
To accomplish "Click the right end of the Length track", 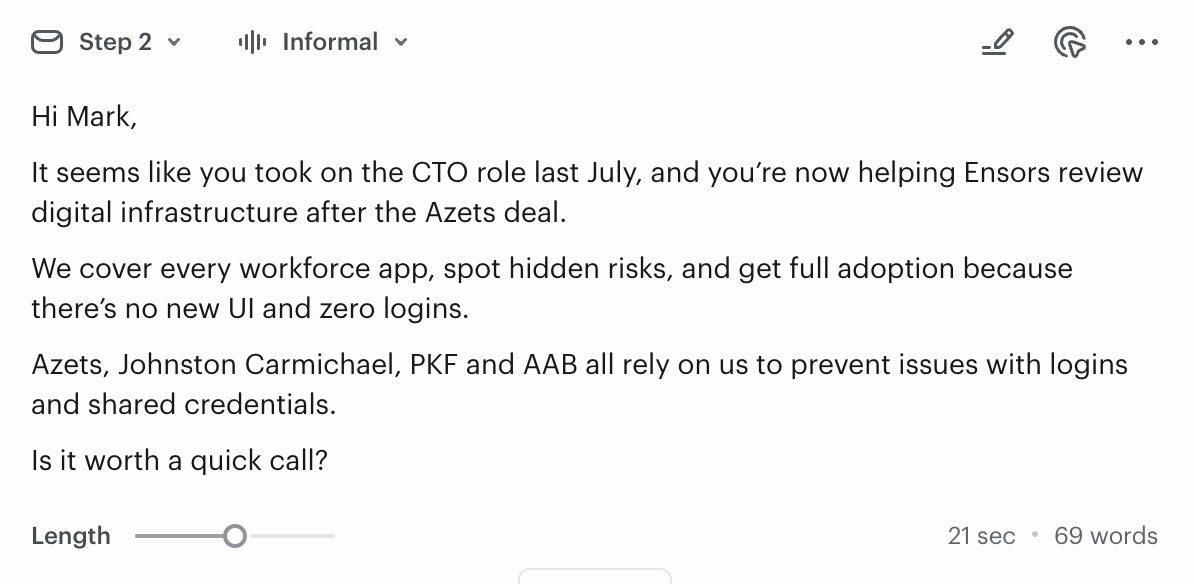I will [331, 537].
